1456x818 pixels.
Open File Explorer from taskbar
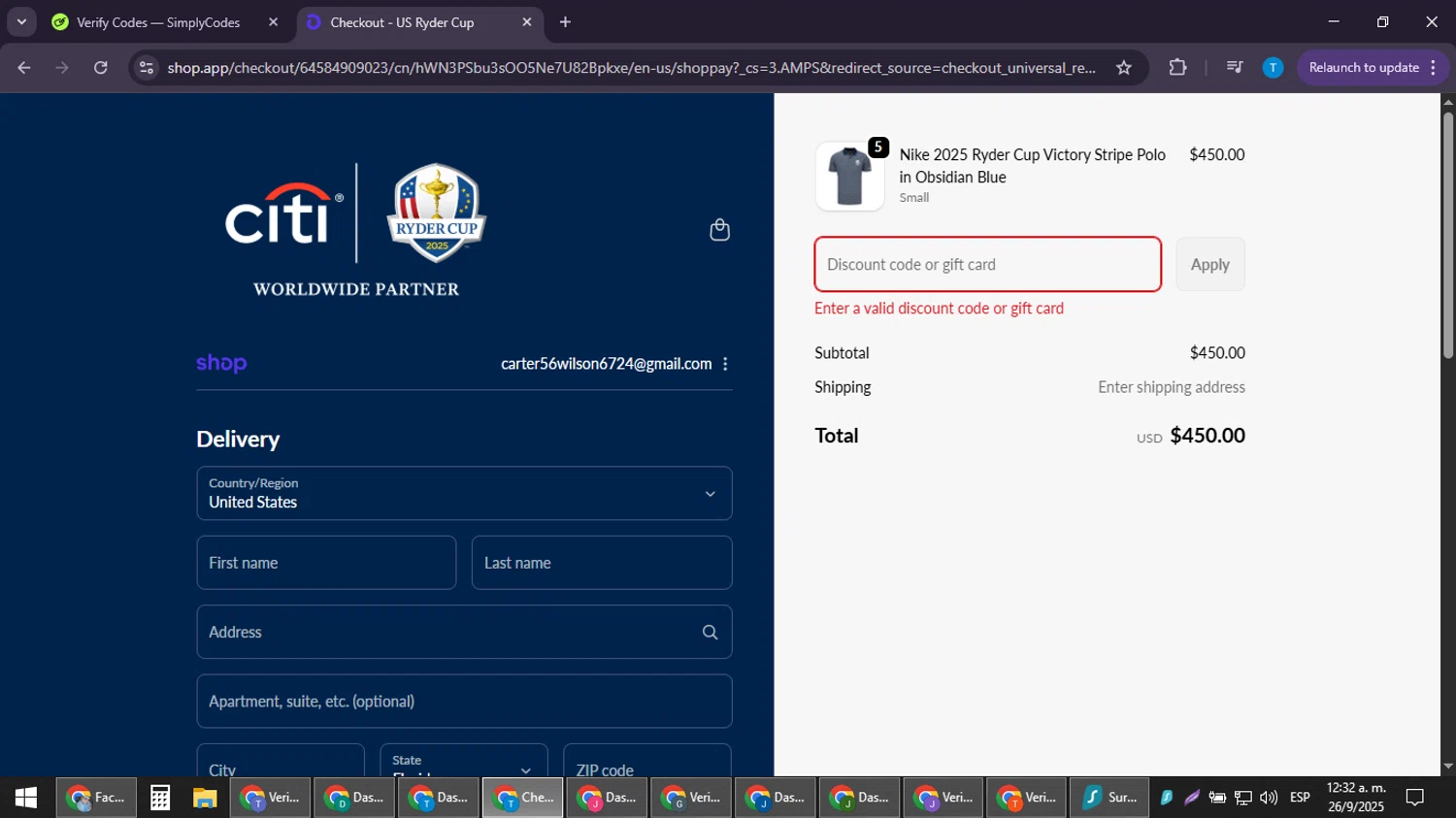click(x=204, y=798)
